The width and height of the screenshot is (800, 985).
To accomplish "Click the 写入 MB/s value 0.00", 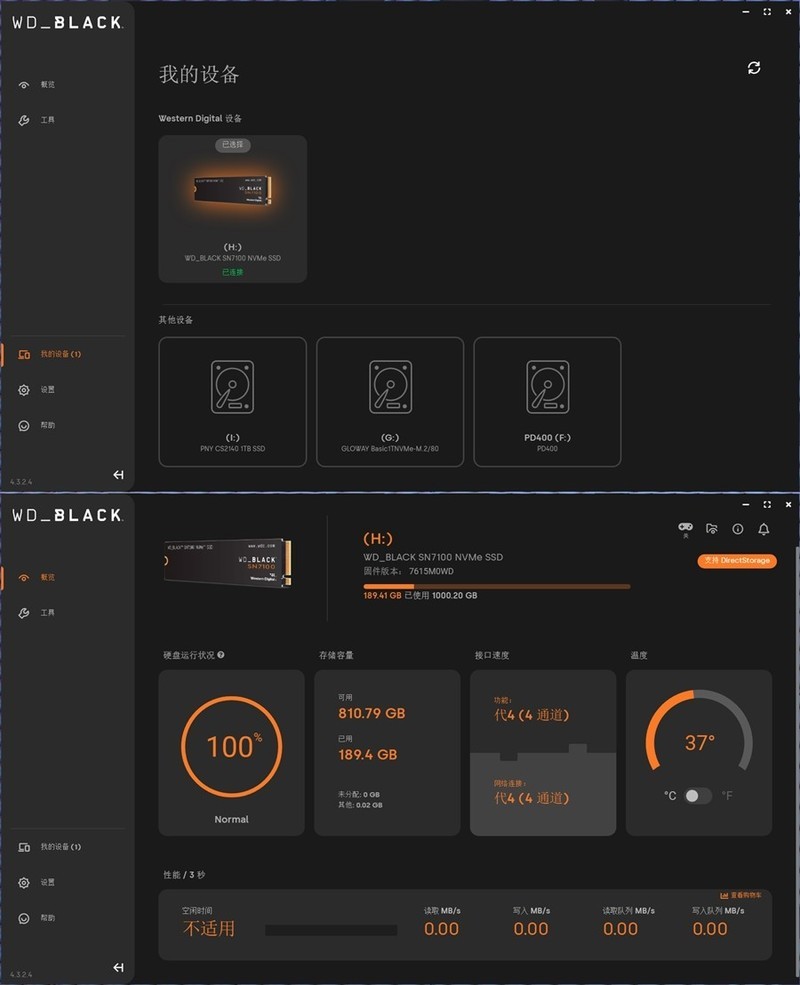I will 531,929.
